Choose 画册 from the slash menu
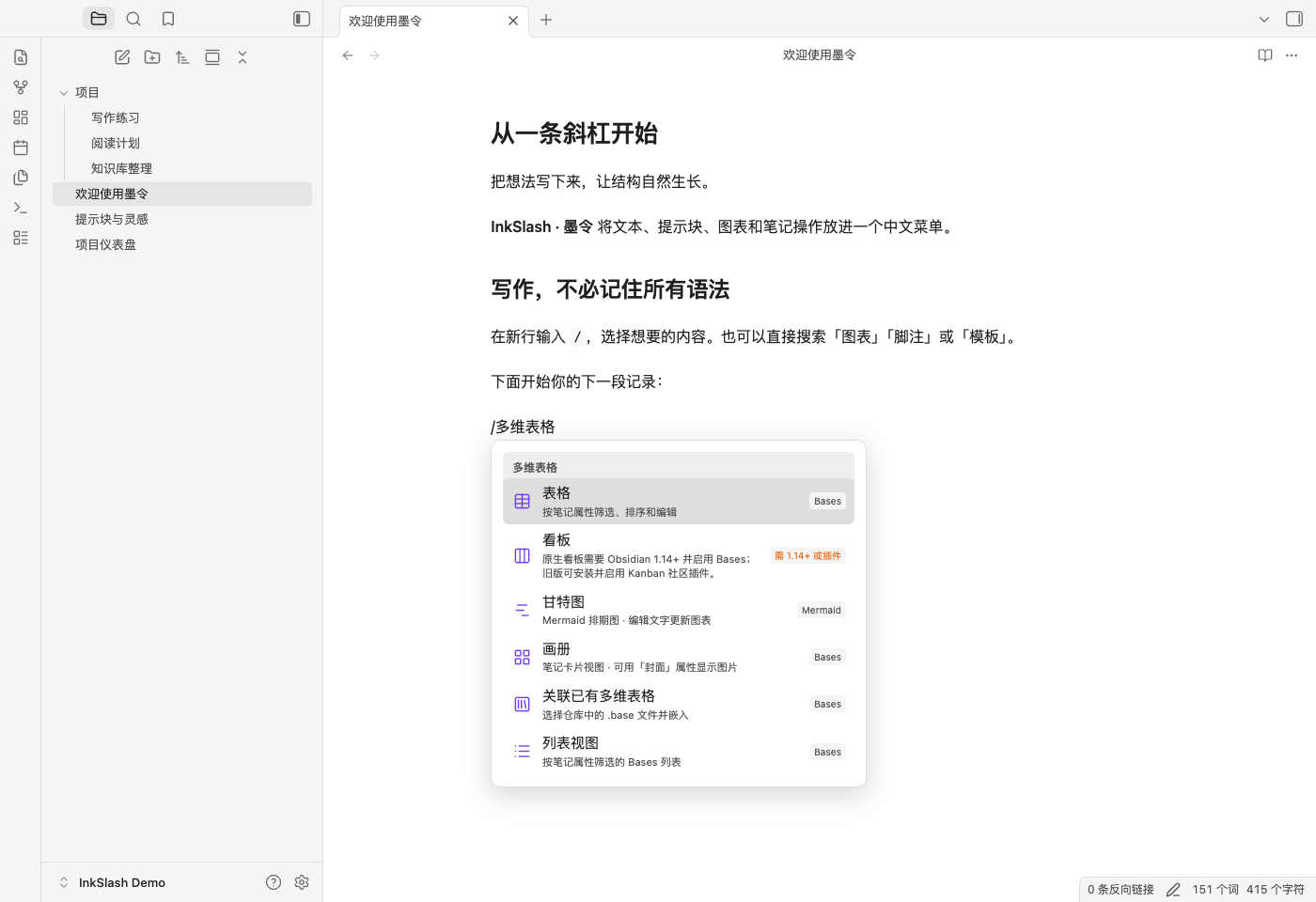 tap(679, 658)
